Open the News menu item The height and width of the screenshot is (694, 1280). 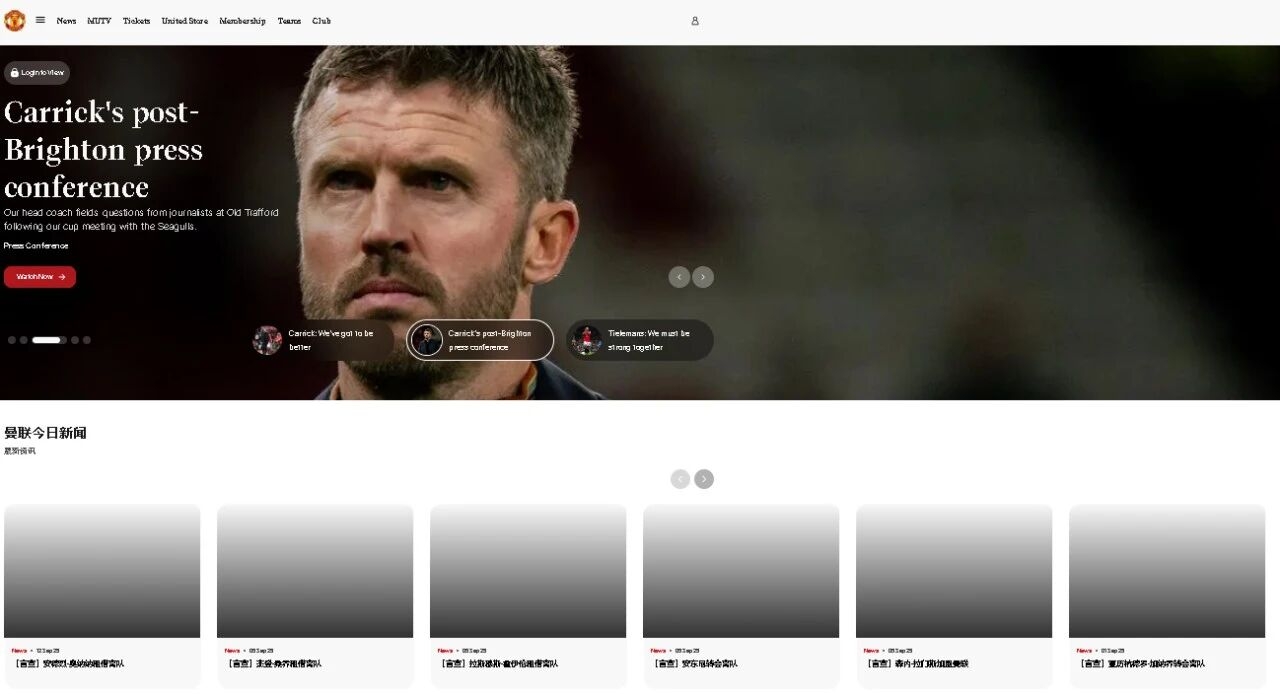coord(66,21)
